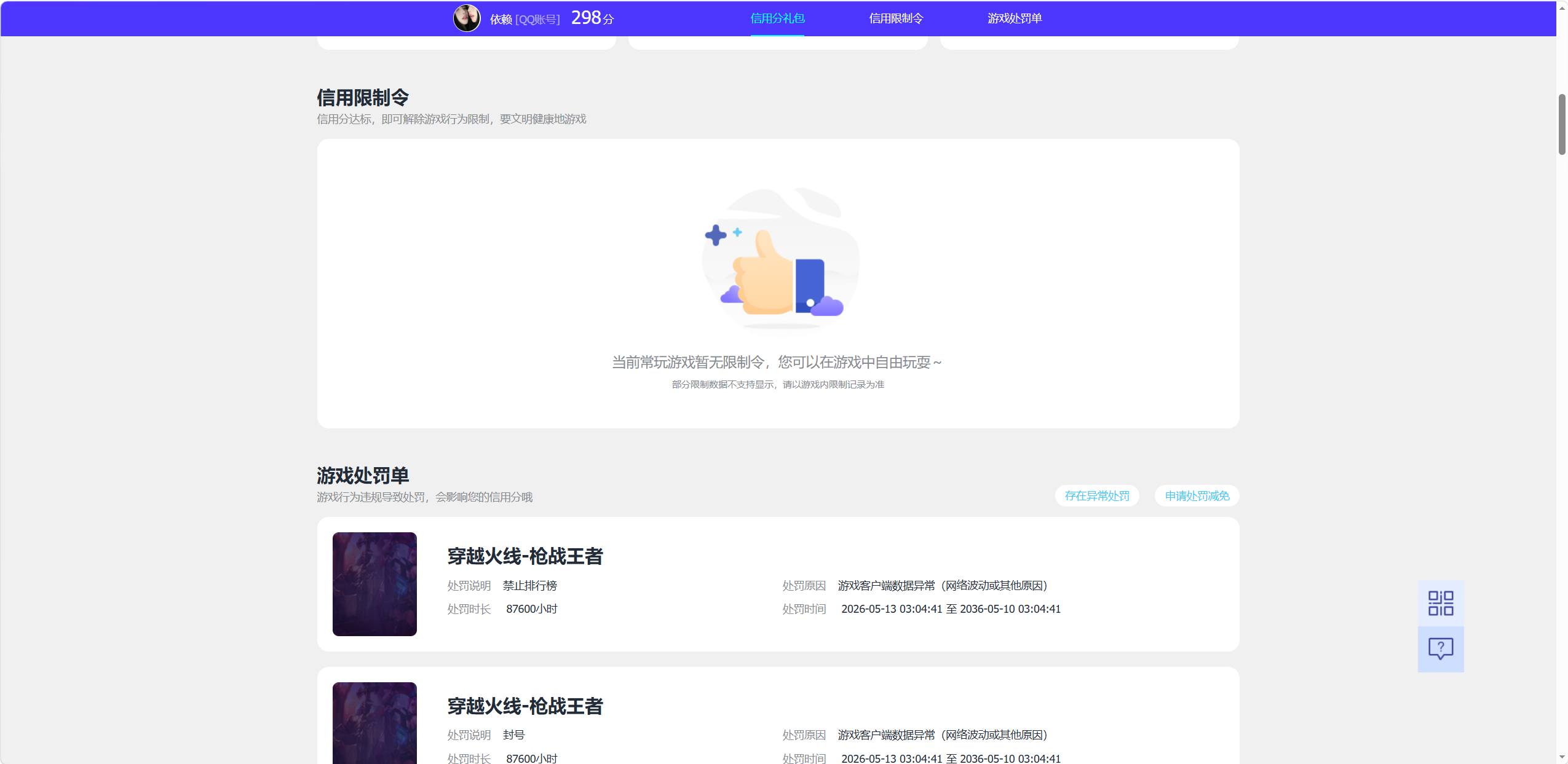
Task: Open the help question bubble icon
Action: pyautogui.click(x=1440, y=649)
